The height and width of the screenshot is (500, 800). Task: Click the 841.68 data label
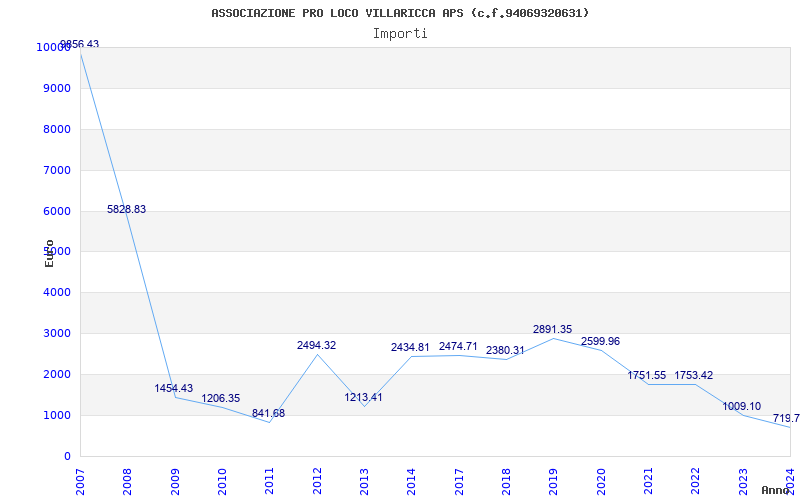point(268,413)
